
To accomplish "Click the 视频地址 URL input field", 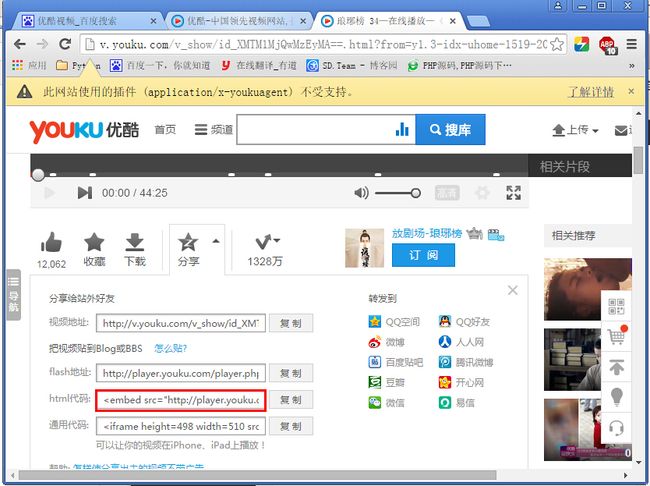I will tap(181, 323).
